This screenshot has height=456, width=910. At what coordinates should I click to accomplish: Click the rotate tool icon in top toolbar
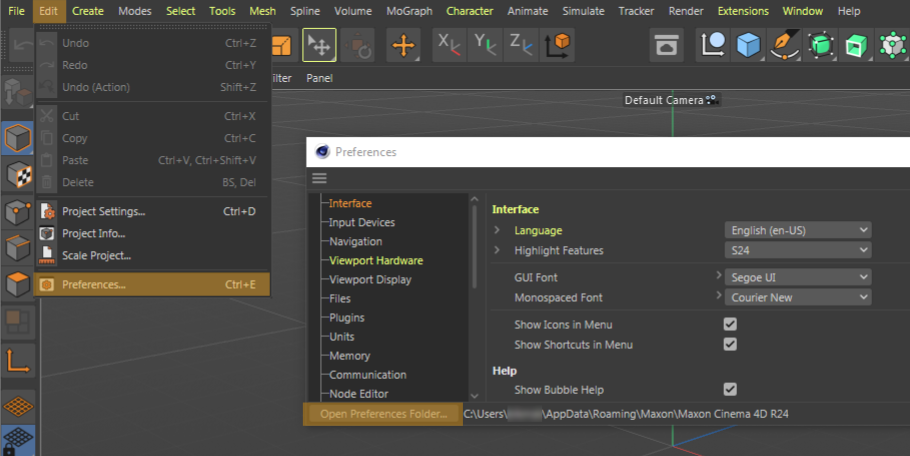[358, 45]
